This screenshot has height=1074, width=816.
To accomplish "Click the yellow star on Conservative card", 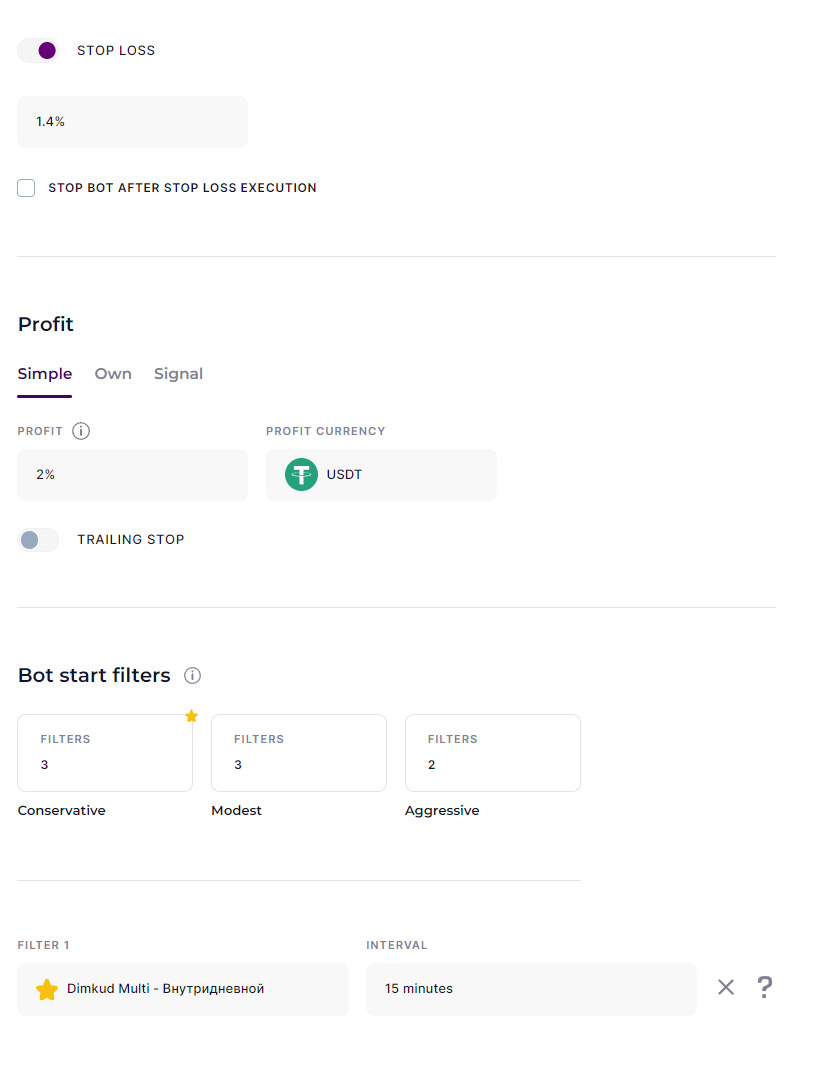I will tap(191, 716).
